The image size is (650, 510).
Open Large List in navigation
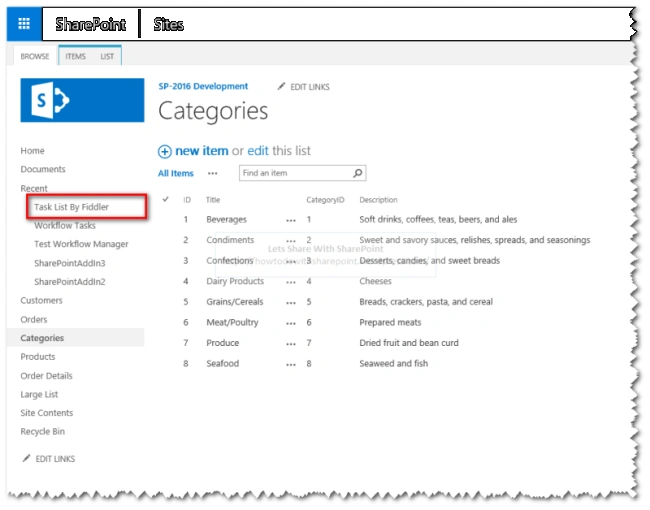pyautogui.click(x=39, y=395)
